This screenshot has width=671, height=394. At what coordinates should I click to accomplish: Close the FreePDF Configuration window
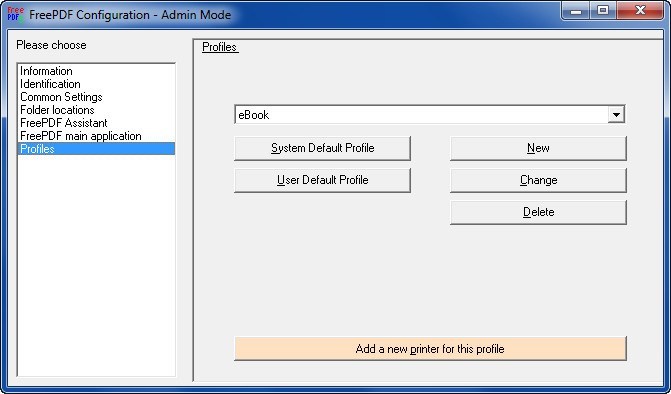[x=640, y=11]
